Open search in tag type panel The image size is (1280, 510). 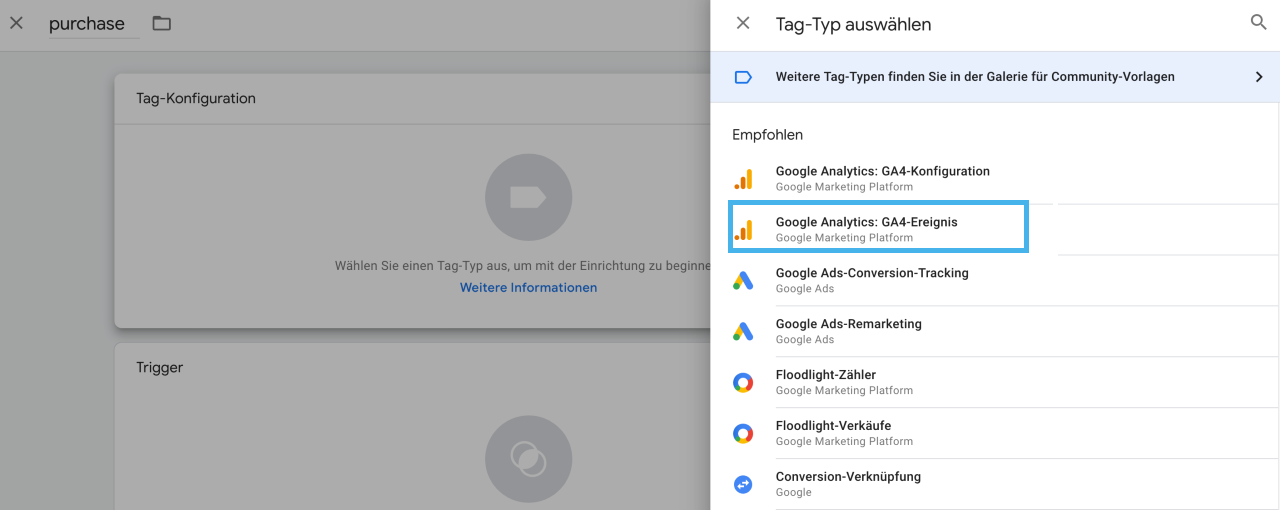pyautogui.click(x=1259, y=22)
